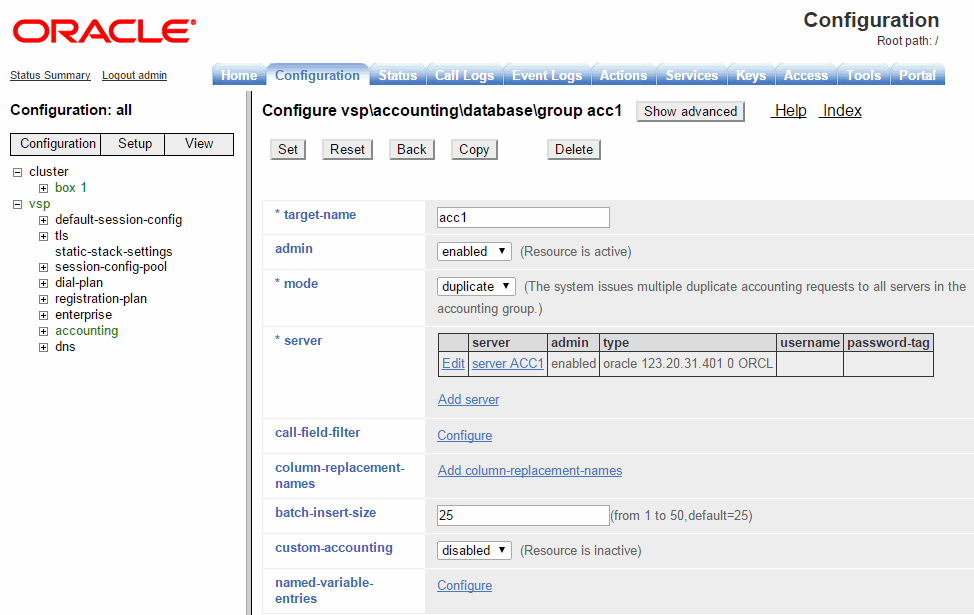Image resolution: width=974 pixels, height=615 pixels.
Task: Expand default-session-config node
Action: (43, 221)
